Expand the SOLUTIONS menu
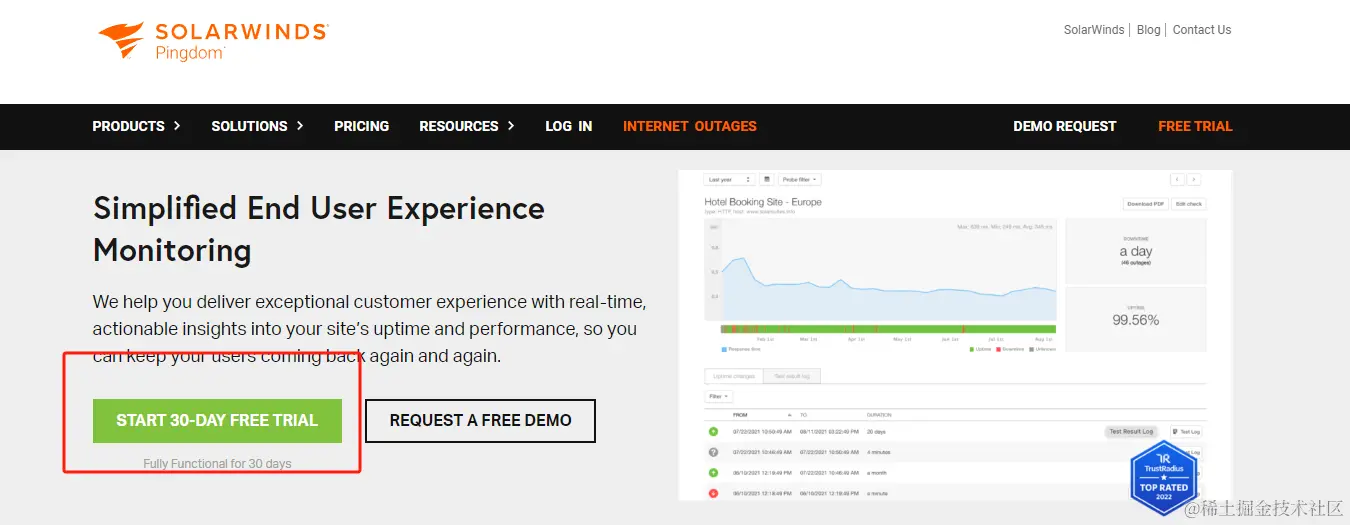This screenshot has width=1350, height=525. point(258,126)
